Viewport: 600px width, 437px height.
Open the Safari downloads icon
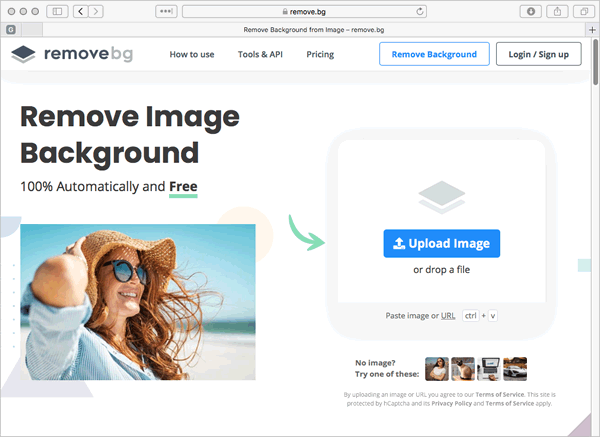click(531, 11)
